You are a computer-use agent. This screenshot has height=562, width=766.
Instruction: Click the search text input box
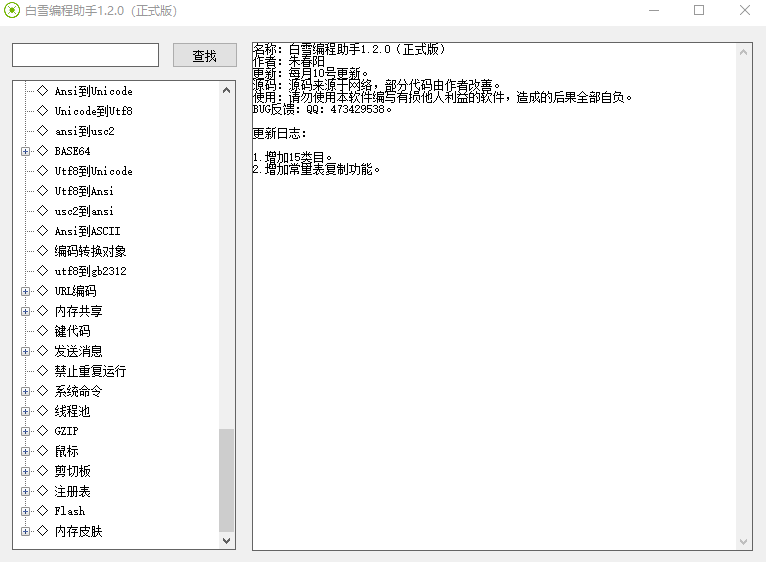(x=85, y=55)
